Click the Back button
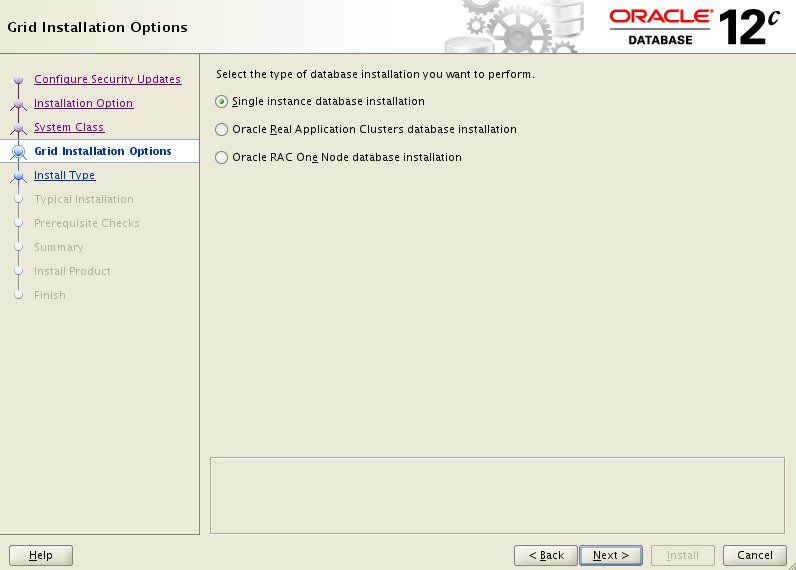The image size is (796, 570). (546, 555)
